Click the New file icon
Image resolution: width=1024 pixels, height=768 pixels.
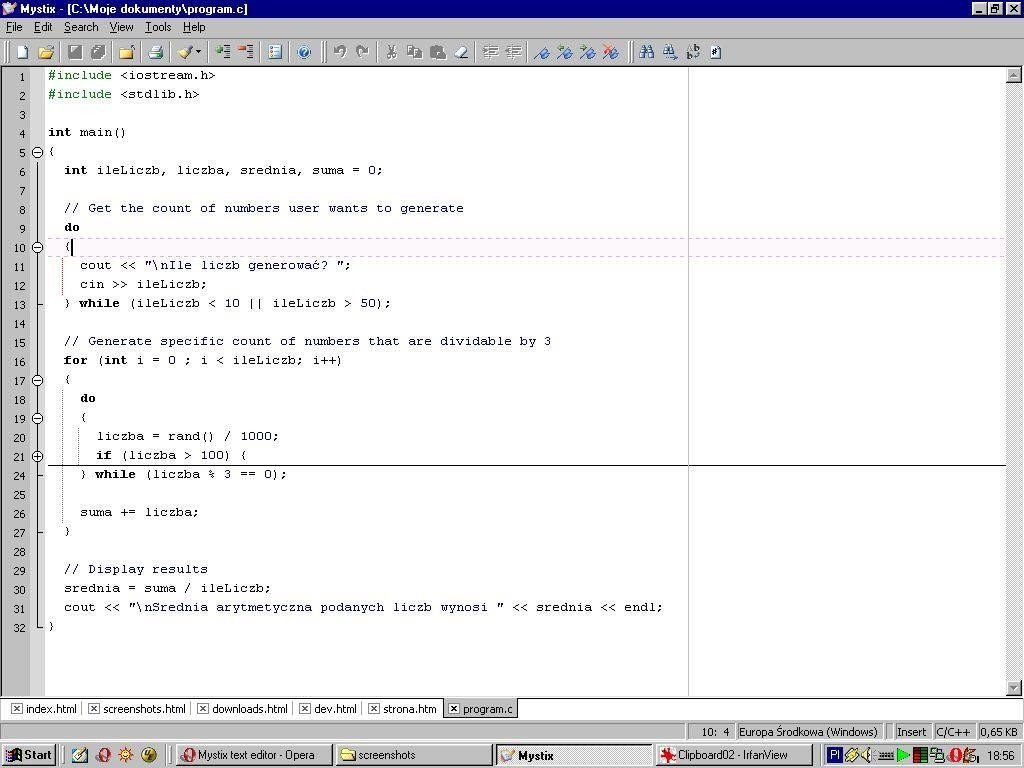pos(22,52)
